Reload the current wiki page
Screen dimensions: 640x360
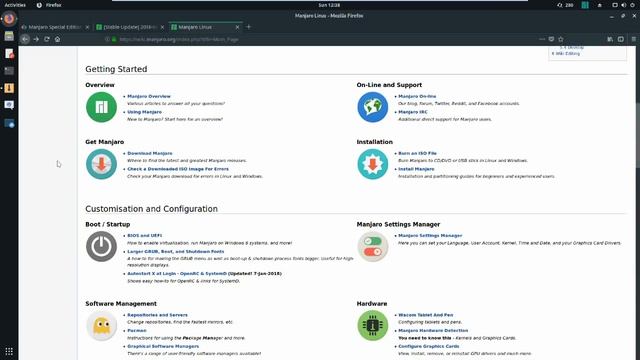[47, 39]
